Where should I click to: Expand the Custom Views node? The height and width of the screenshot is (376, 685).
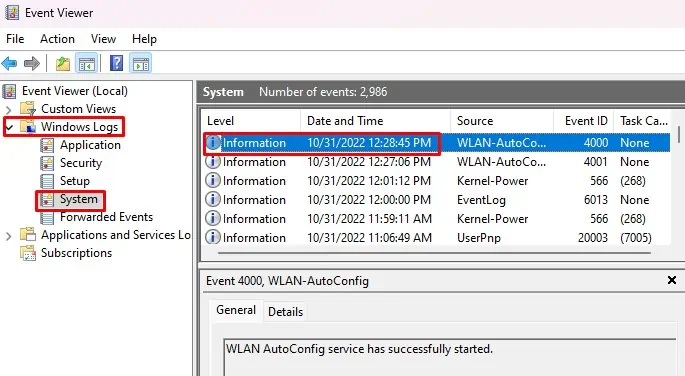[x=9, y=109]
